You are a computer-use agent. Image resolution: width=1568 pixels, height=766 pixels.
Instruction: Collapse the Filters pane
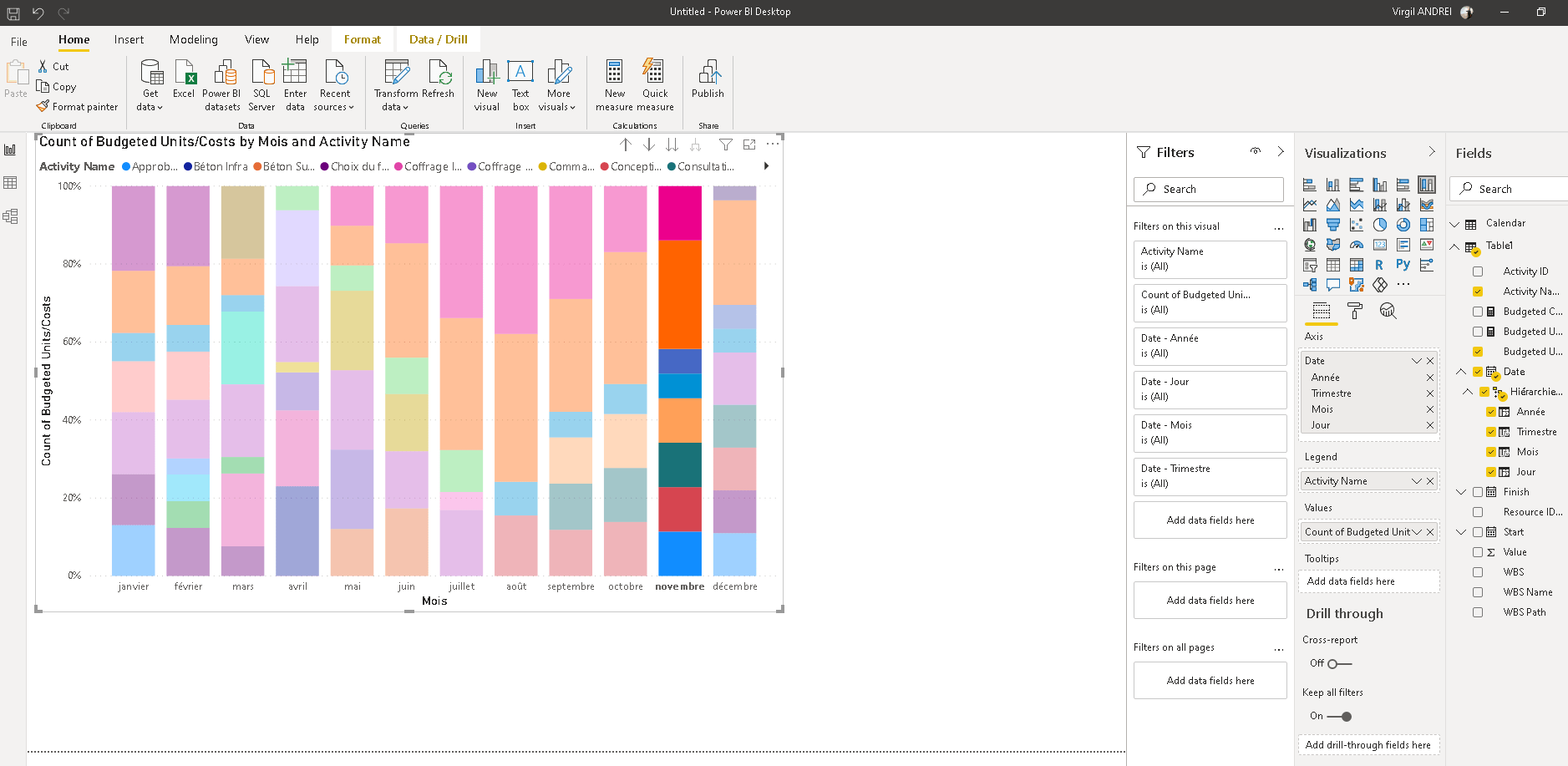tap(1282, 151)
